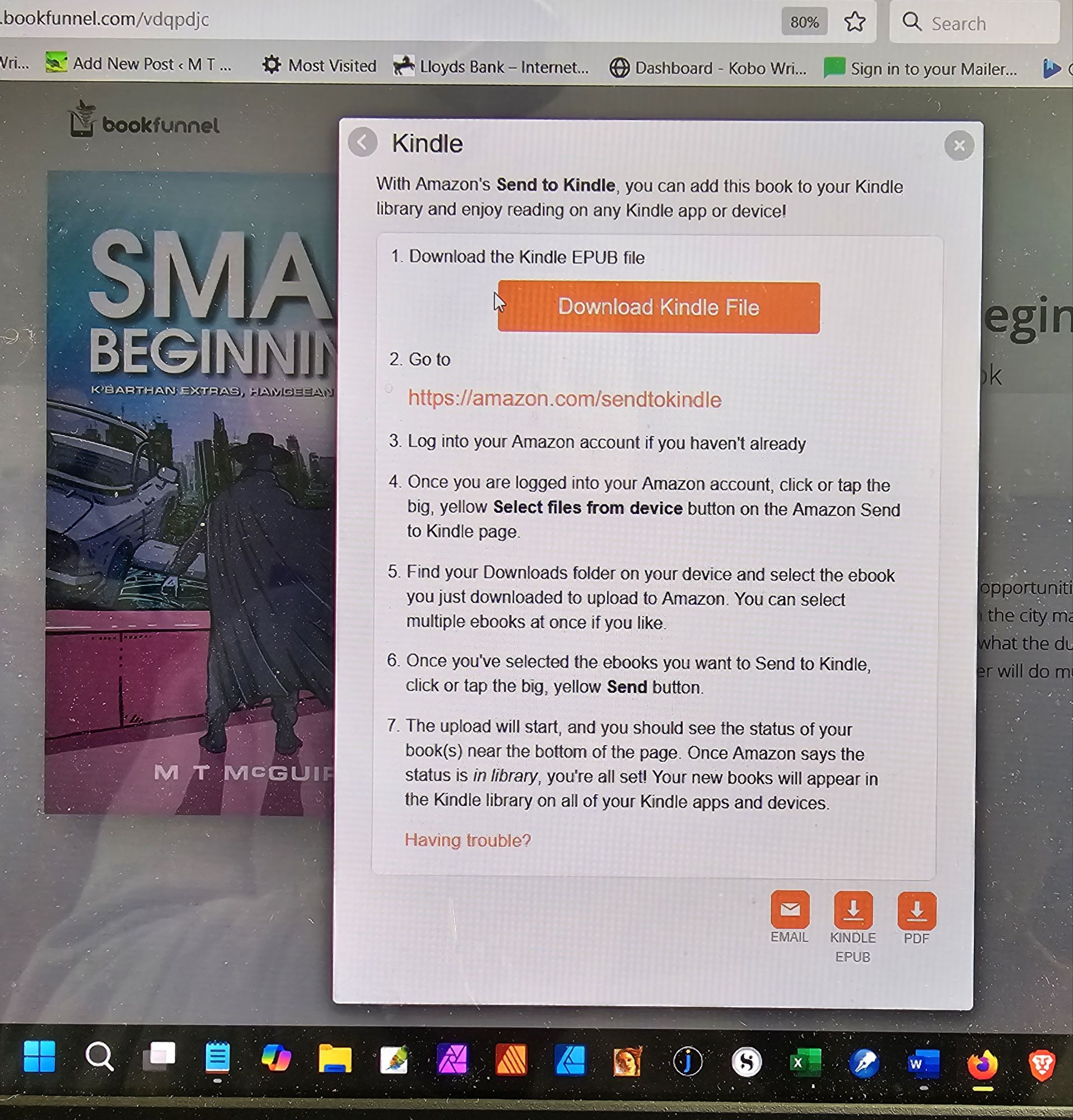Bookmark this page with the star icon
The image size is (1073, 1120).
click(855, 22)
